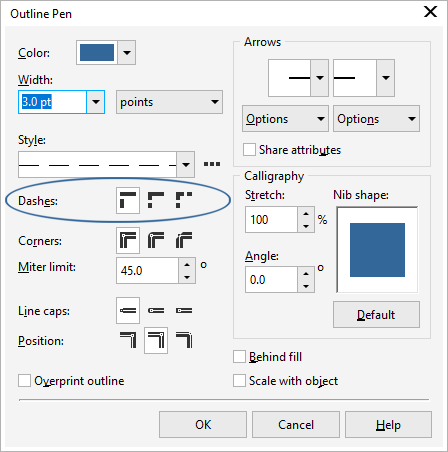Expand the line Style dropdown
The height and width of the screenshot is (452, 448).
tap(186, 164)
